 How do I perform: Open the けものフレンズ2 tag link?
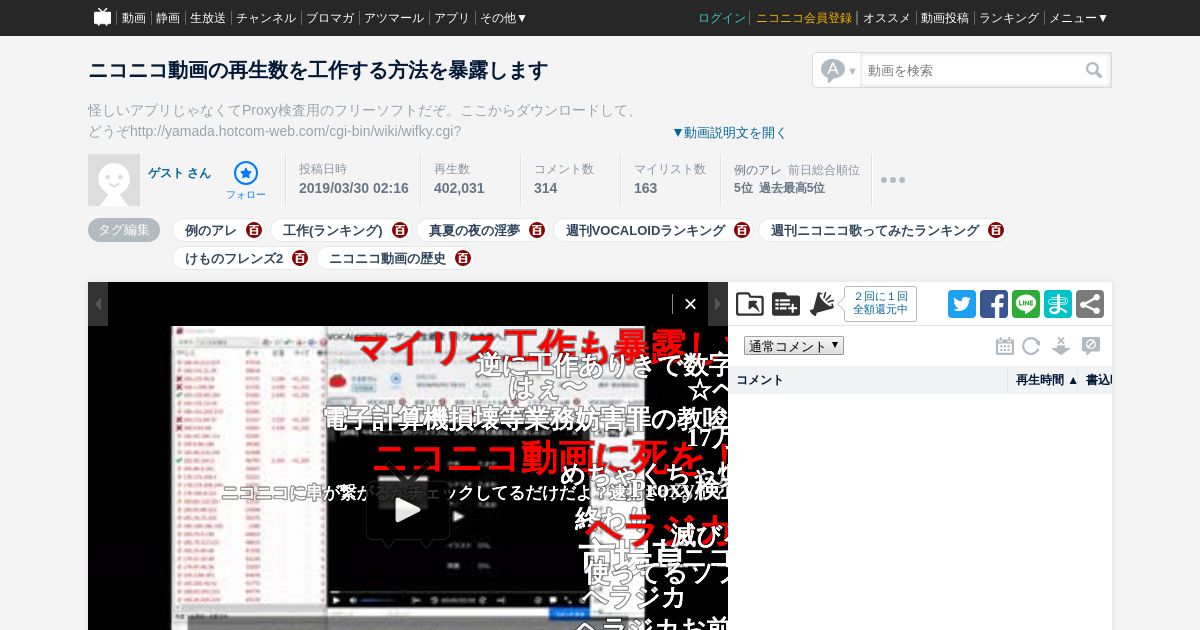pos(234,258)
